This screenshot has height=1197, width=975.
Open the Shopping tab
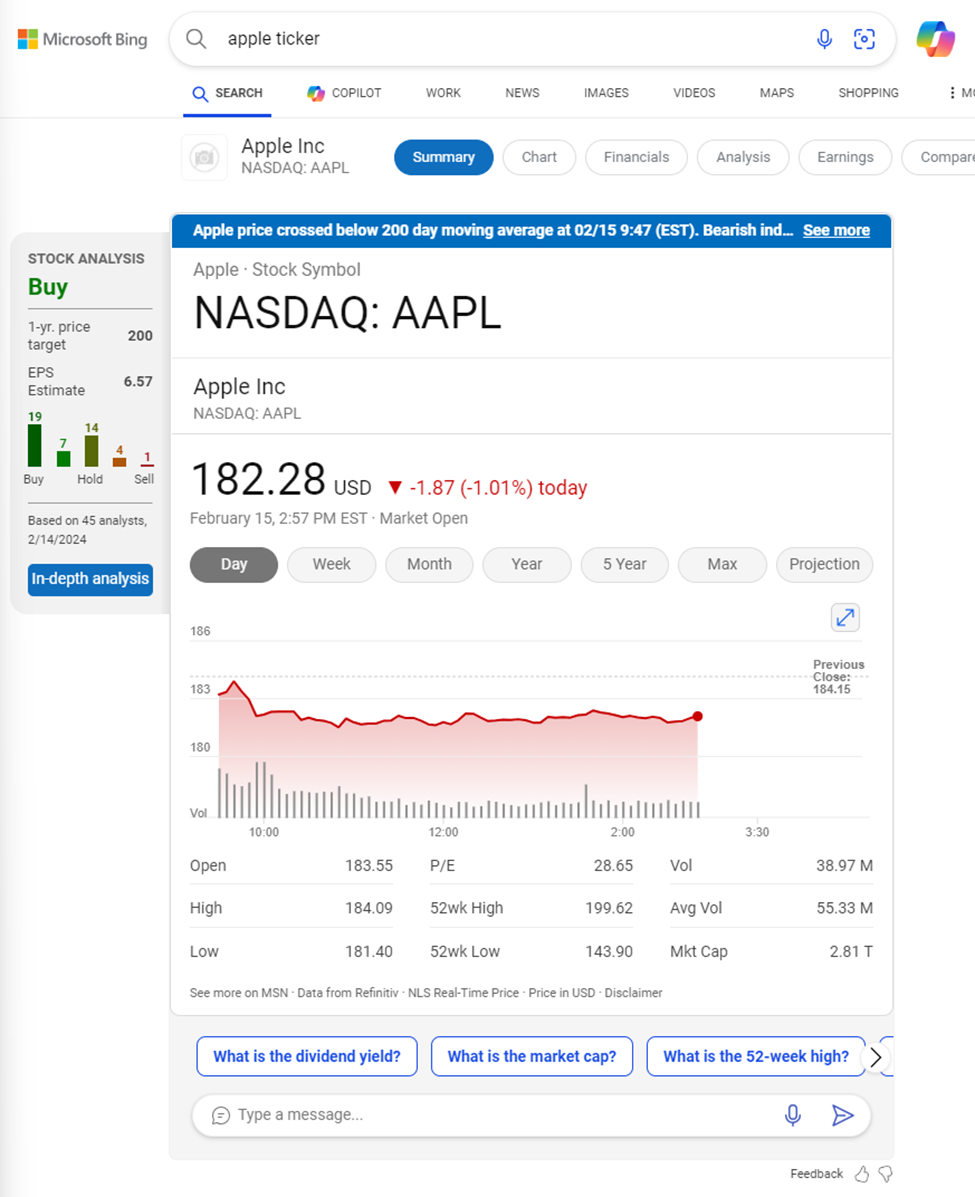[x=868, y=93]
